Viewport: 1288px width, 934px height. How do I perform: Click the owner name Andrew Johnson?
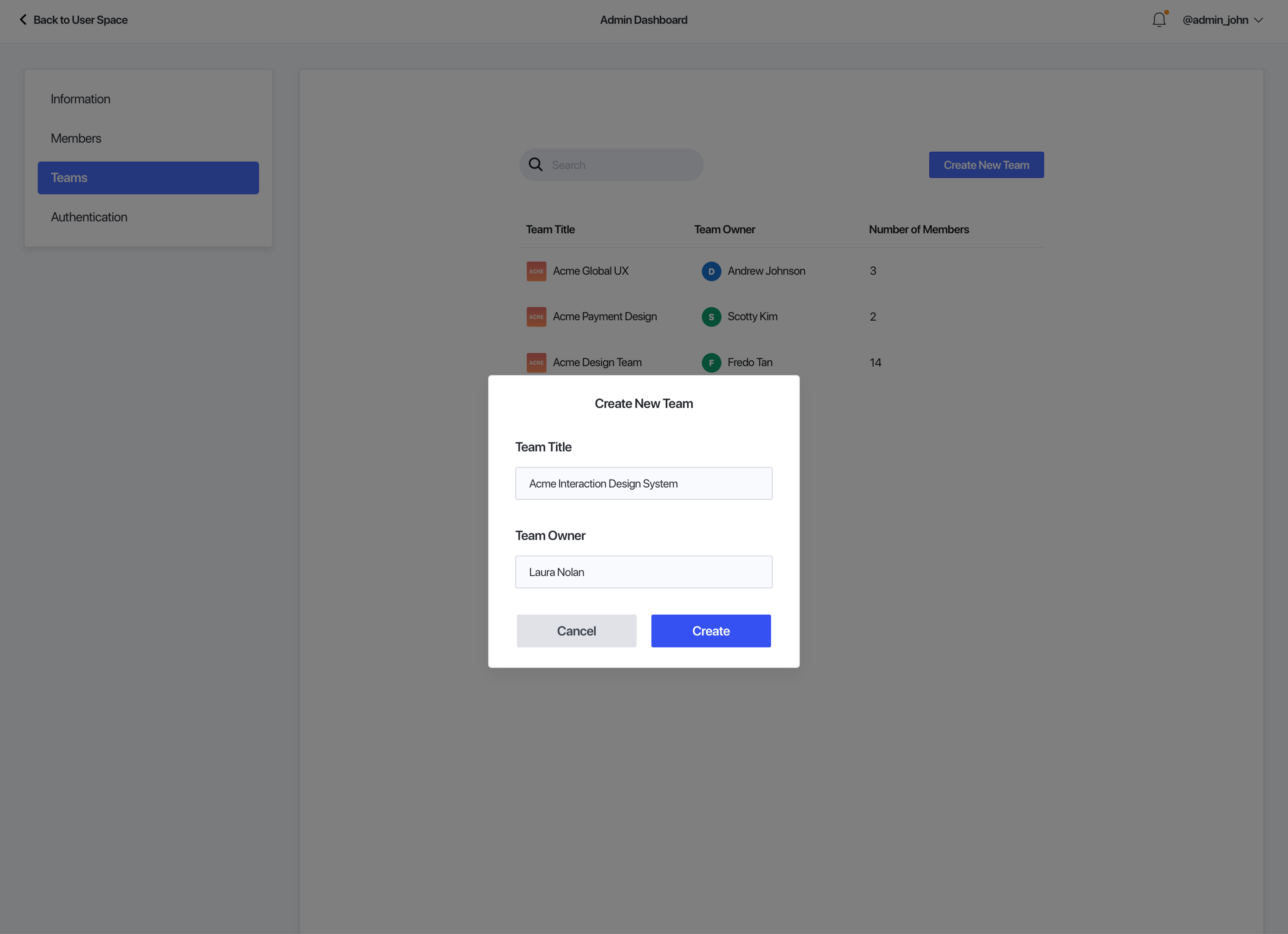(767, 271)
